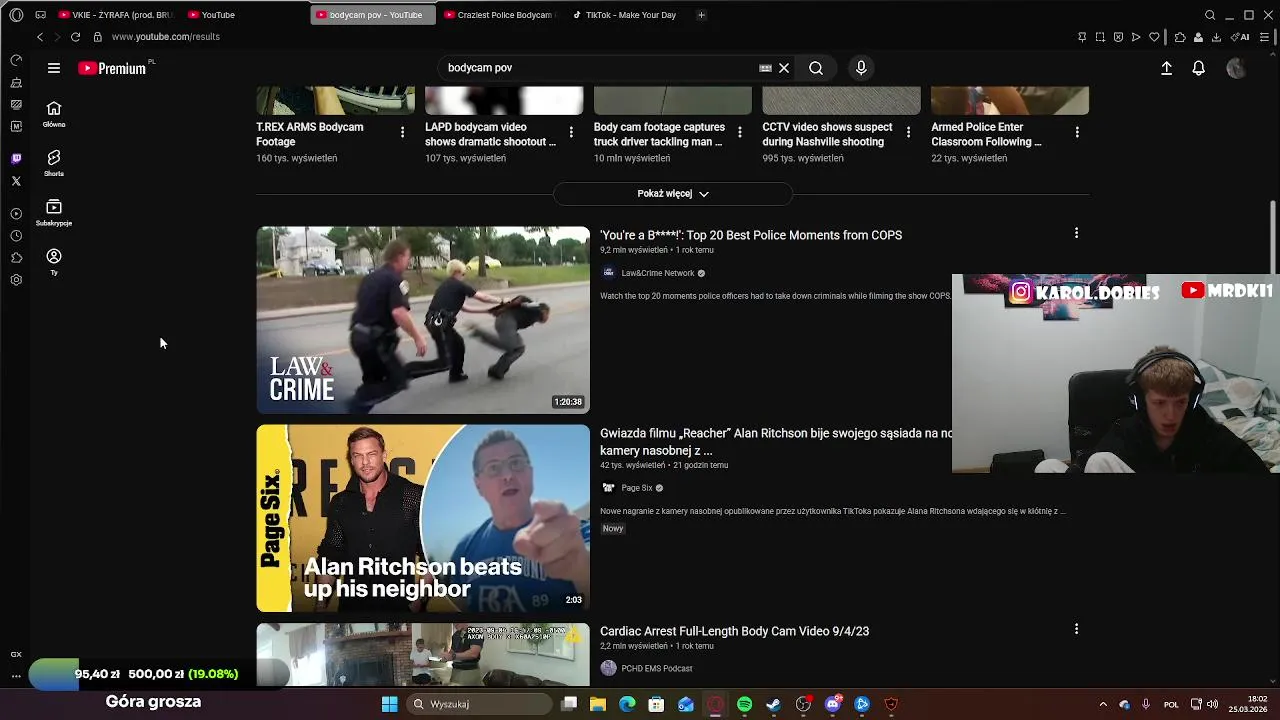Expand results with Pokaż więcej
The image size is (1280, 720).
pyautogui.click(x=673, y=194)
